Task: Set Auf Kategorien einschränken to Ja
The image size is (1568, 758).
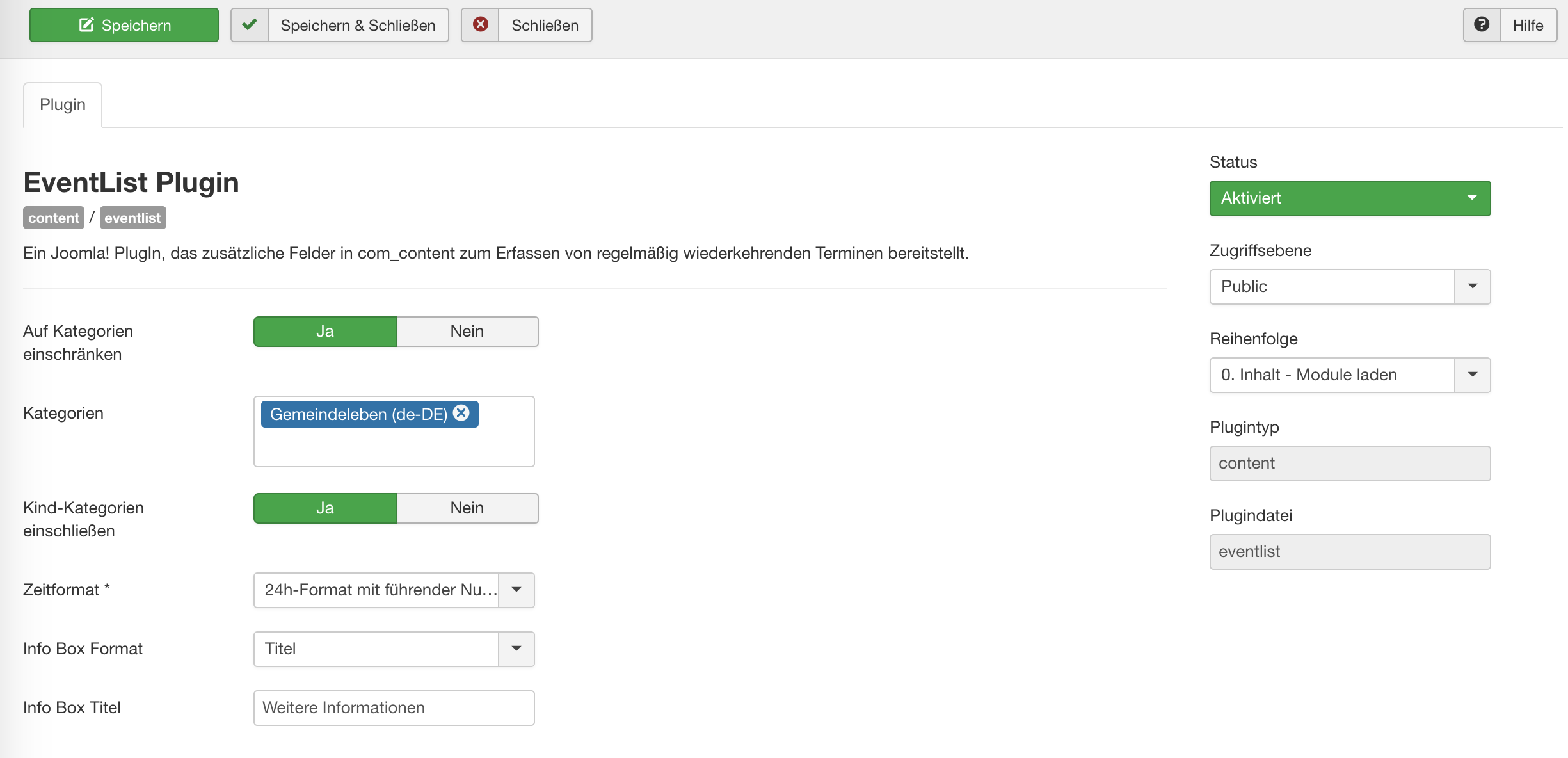Action: 325,332
